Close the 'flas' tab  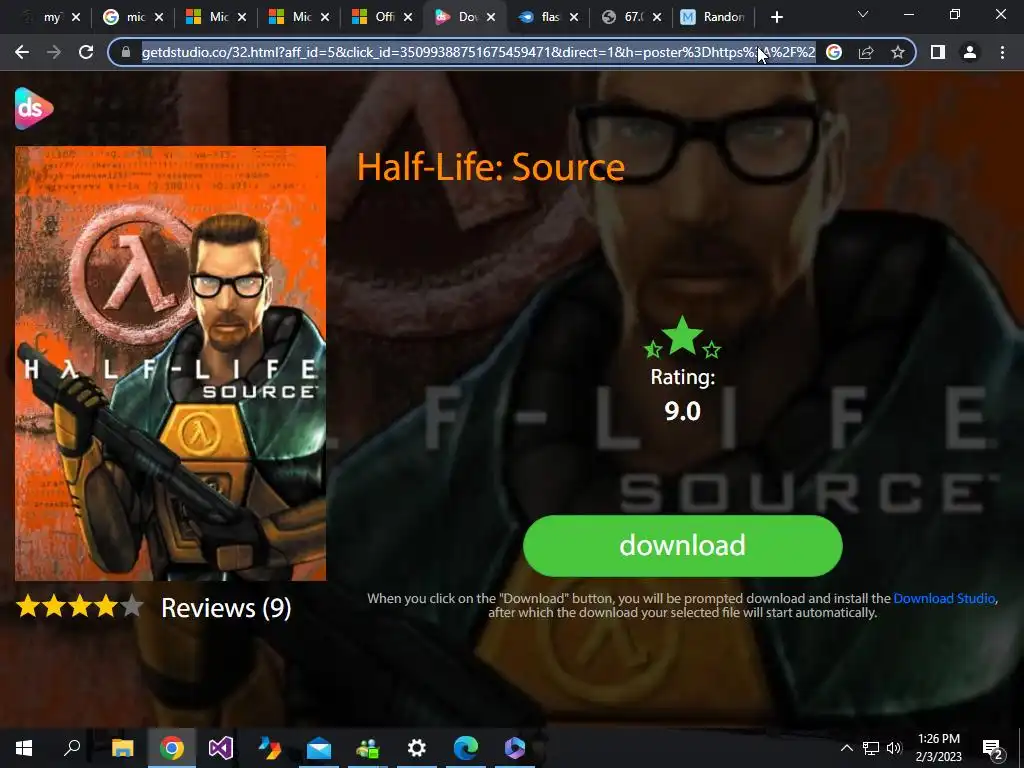(x=574, y=18)
